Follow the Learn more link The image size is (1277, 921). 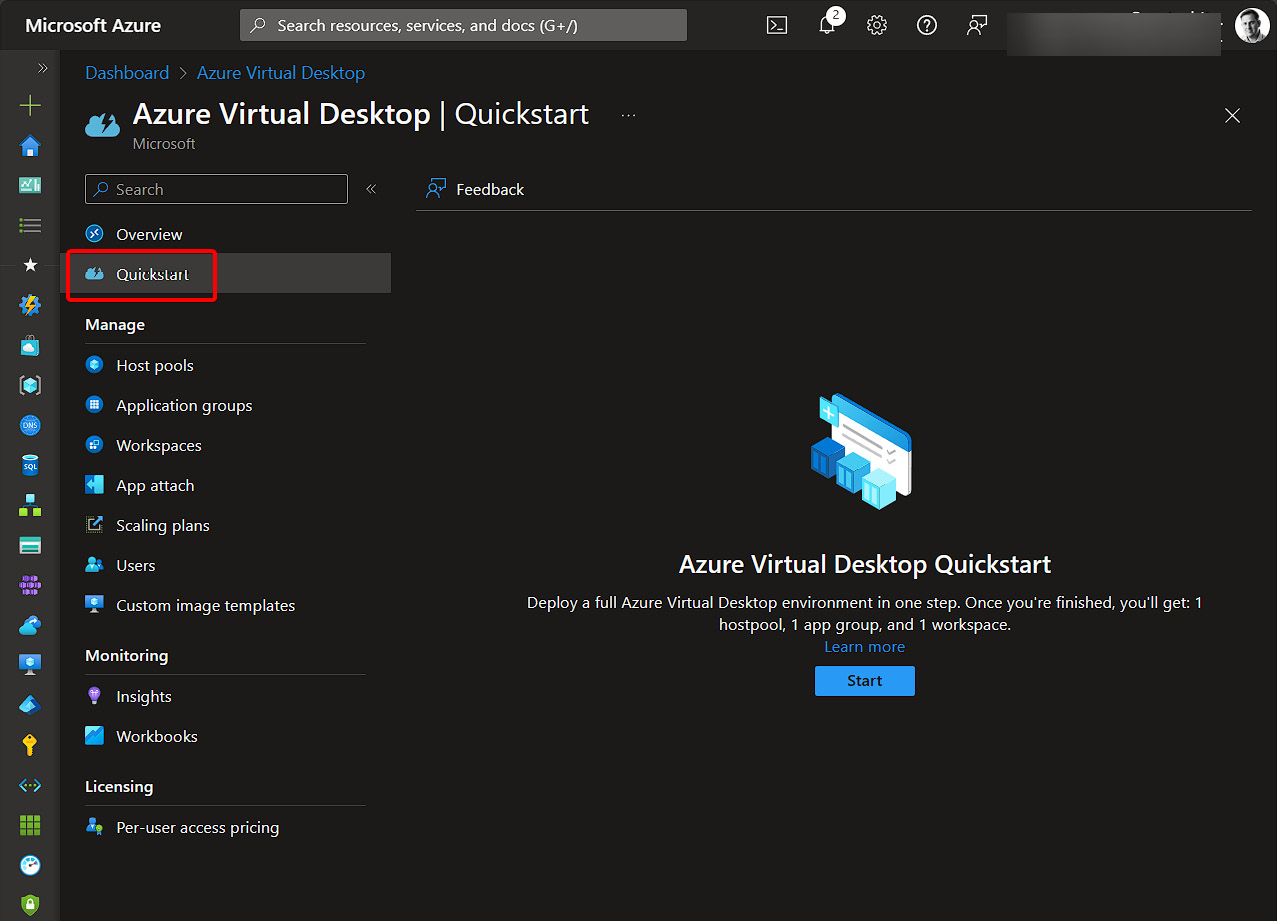click(x=865, y=647)
